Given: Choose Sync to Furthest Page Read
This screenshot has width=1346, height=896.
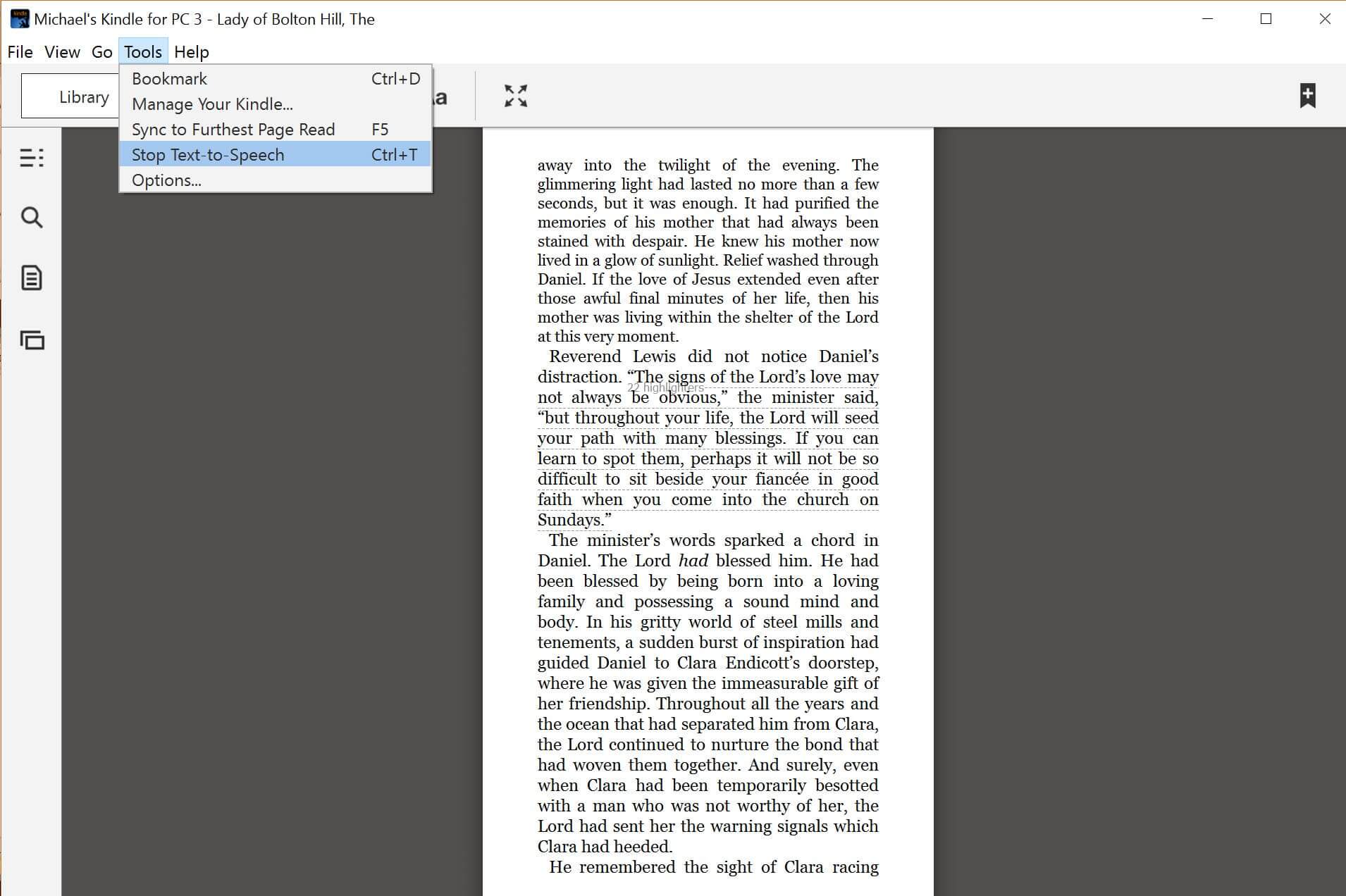Looking at the screenshot, I should (276, 130).
